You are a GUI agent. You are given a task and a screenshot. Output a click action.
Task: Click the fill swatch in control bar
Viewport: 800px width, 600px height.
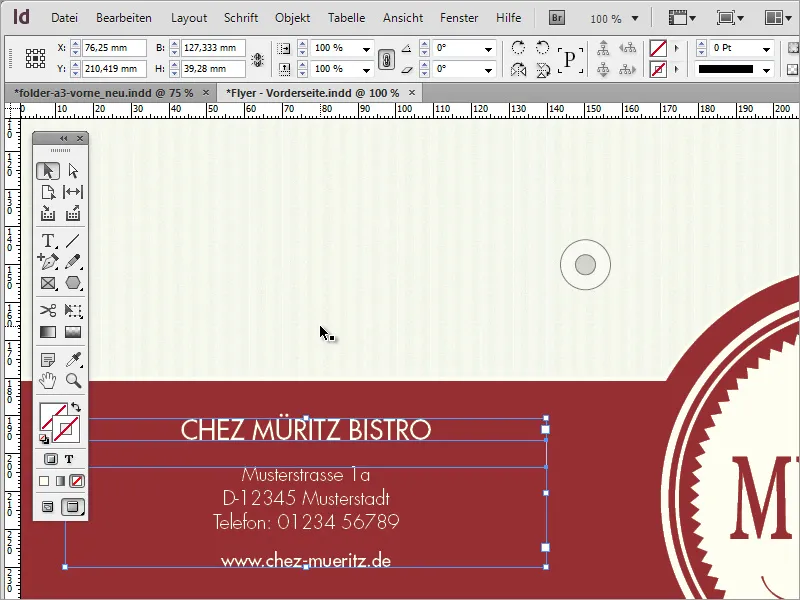(658, 48)
